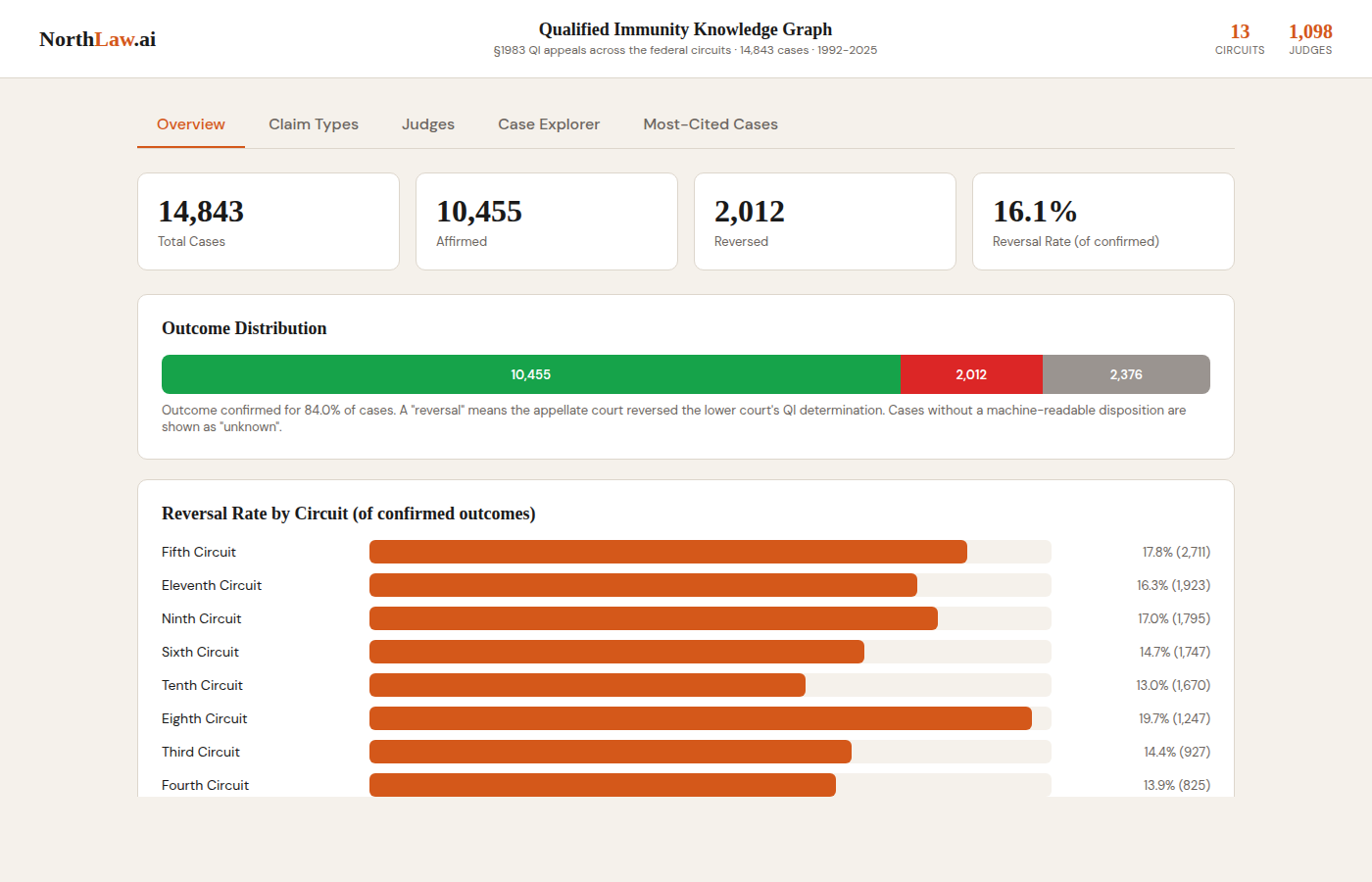Click the Outcome Distribution heading
The height and width of the screenshot is (882, 1372).
pyautogui.click(x=244, y=328)
